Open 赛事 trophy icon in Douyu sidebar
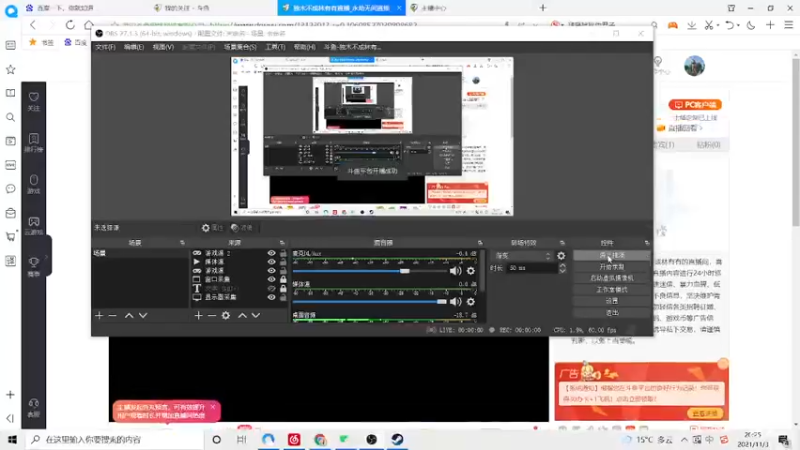Viewport: 800px width, 450px height. click(34, 266)
